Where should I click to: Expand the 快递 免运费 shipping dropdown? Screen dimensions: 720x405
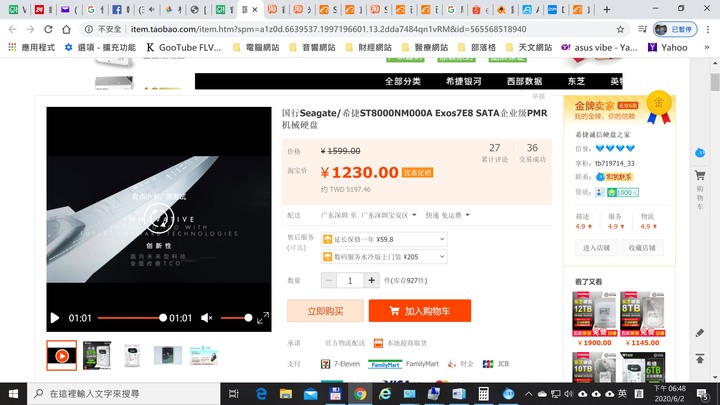coord(448,215)
